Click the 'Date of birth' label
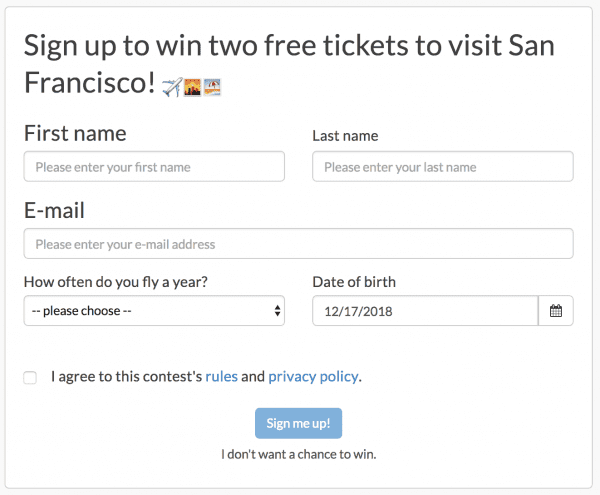This screenshot has width=600, height=495. (354, 282)
